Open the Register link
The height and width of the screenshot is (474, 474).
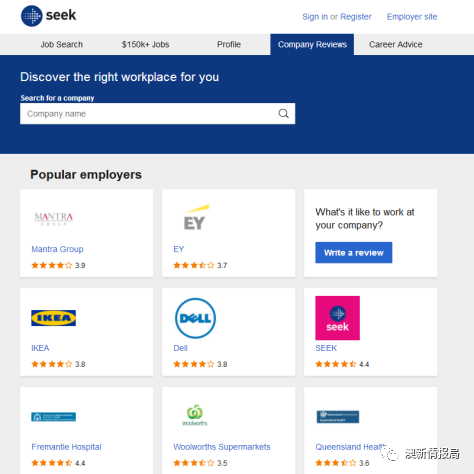pyautogui.click(x=356, y=17)
